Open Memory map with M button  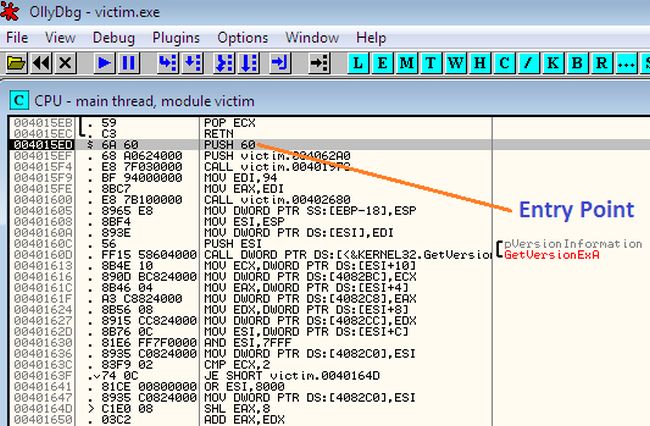tap(406, 63)
